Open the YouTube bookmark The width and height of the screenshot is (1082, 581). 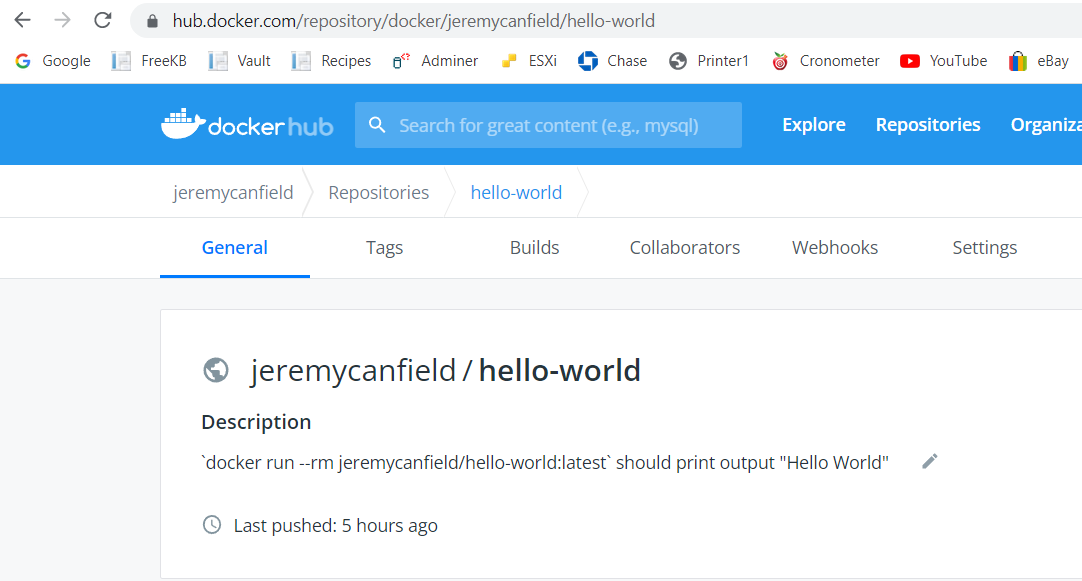tap(943, 61)
